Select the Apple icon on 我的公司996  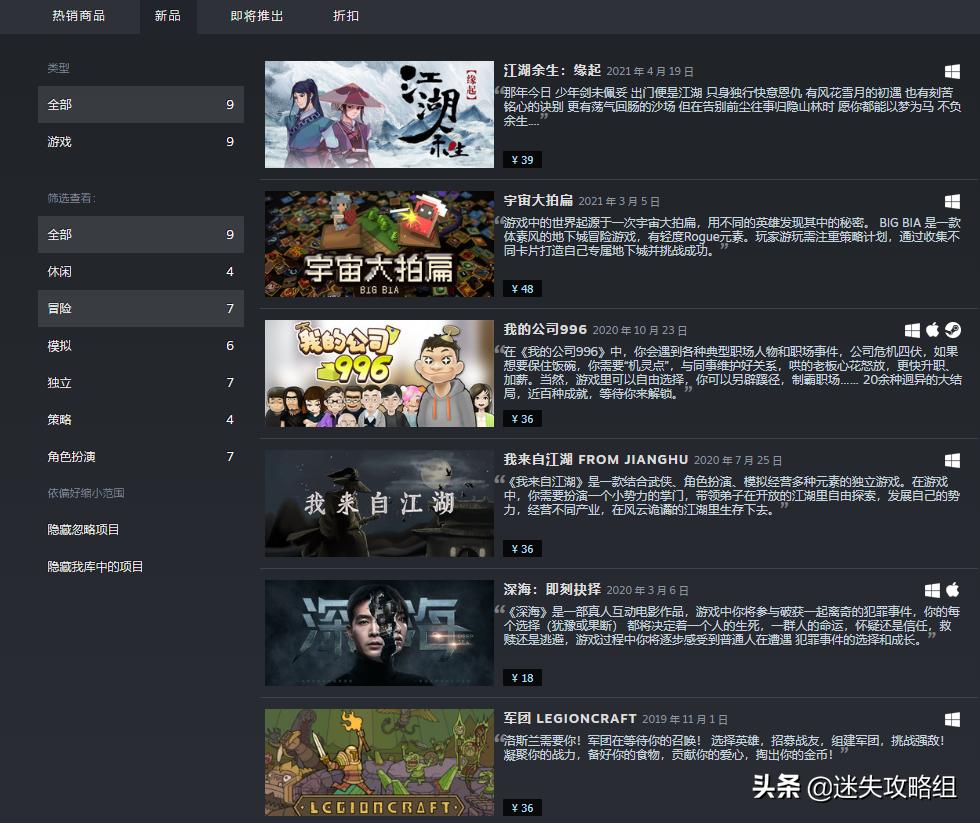[932, 328]
